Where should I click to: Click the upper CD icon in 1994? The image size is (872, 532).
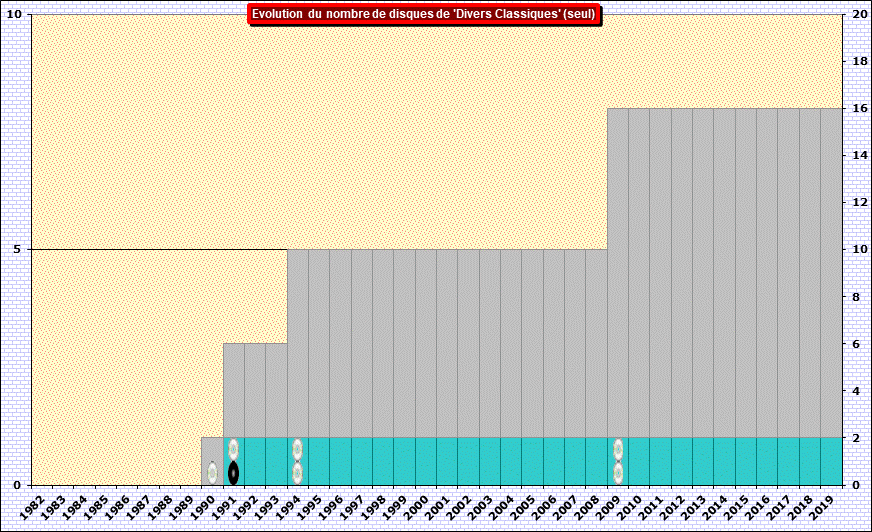coord(297,449)
